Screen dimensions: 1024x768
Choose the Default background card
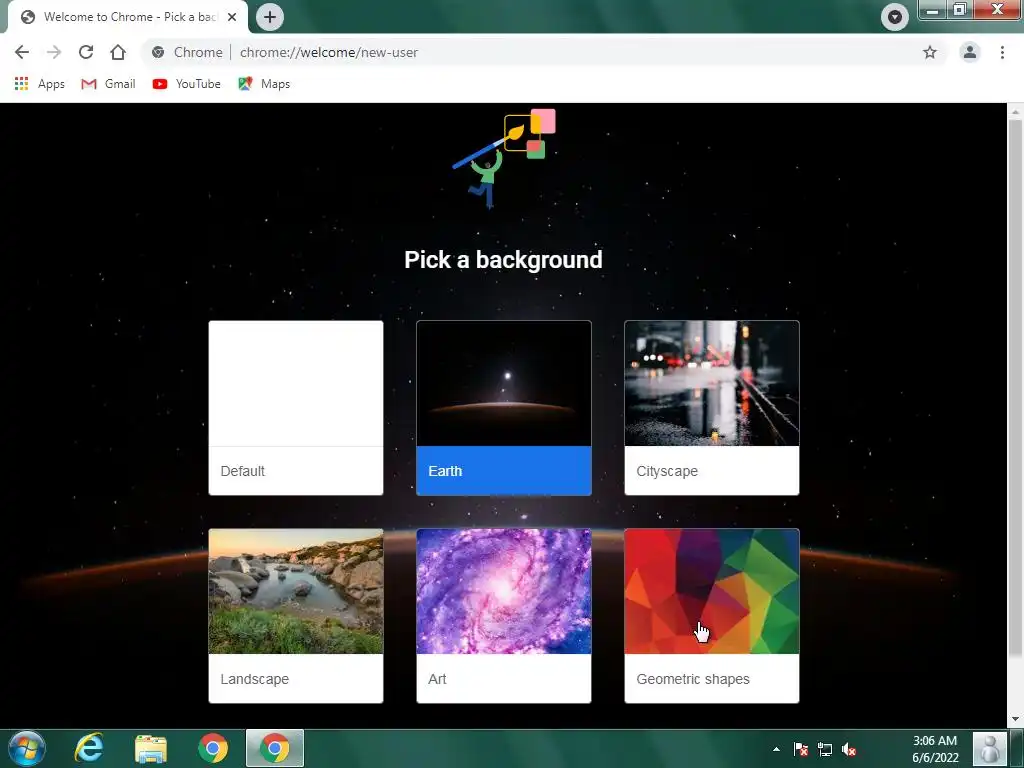pos(296,408)
